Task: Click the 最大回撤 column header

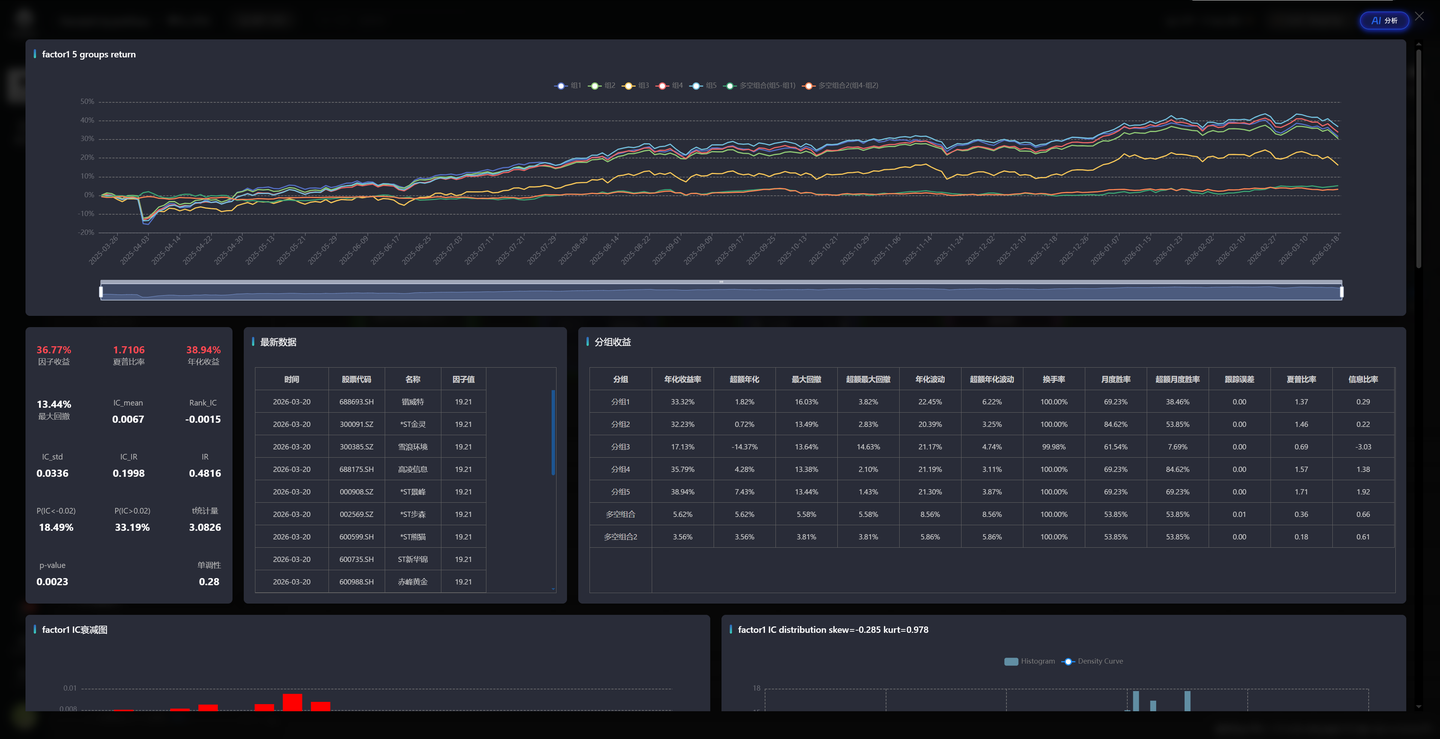Action: (x=806, y=380)
